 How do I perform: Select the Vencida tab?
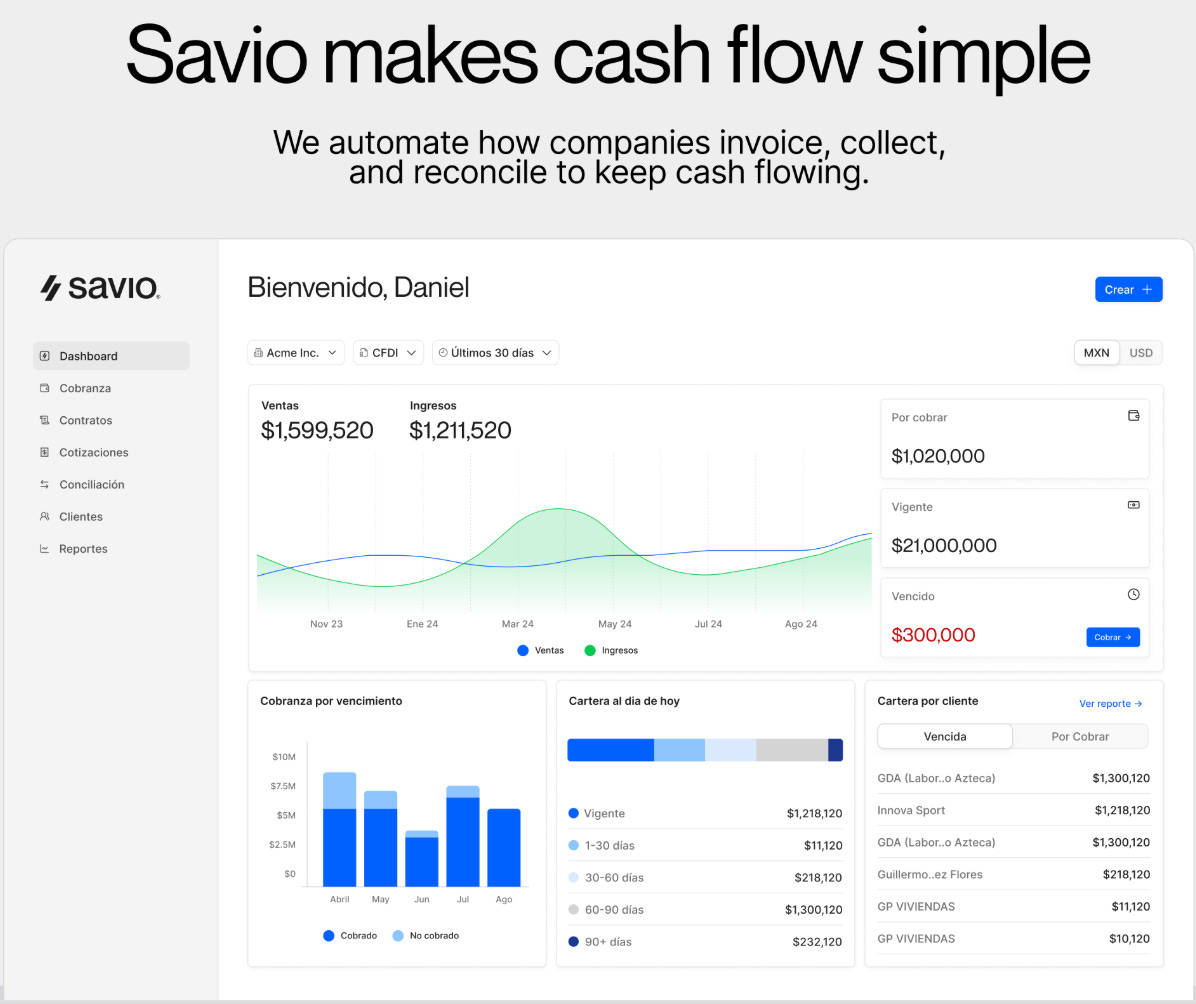click(x=945, y=736)
